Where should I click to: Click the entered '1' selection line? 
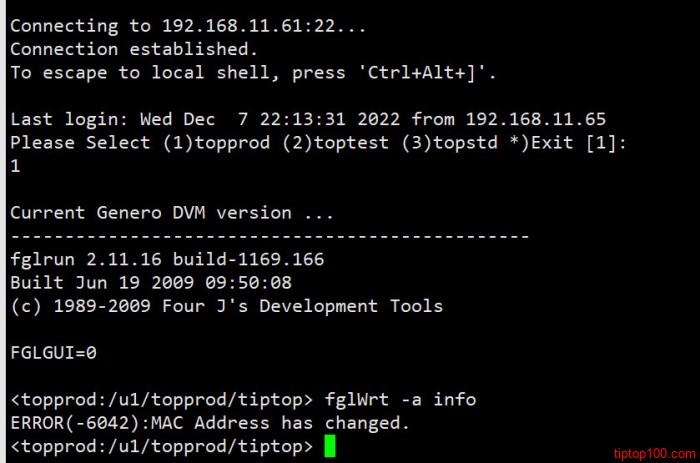[x=16, y=166]
